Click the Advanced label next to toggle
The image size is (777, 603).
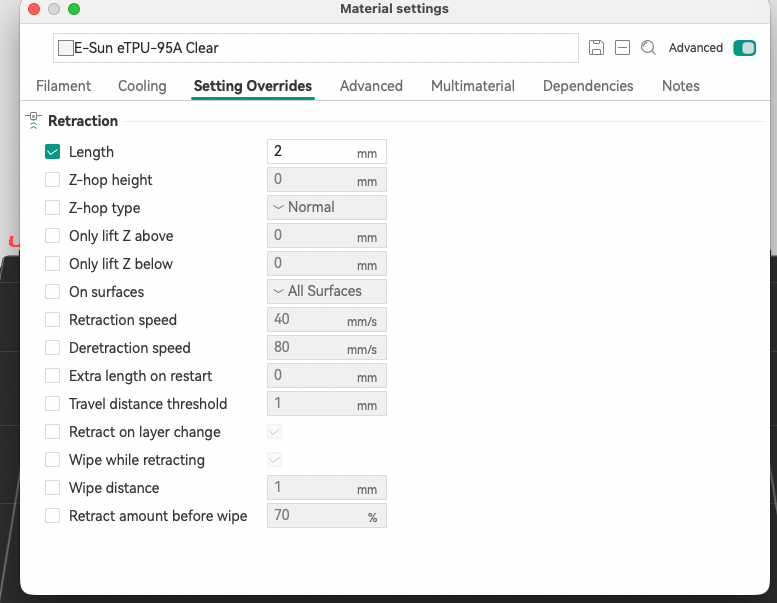tap(696, 48)
